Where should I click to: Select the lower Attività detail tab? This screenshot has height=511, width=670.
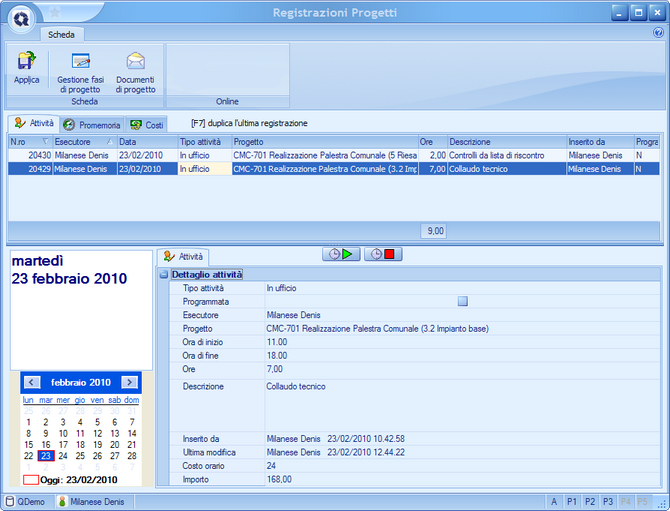coord(183,257)
